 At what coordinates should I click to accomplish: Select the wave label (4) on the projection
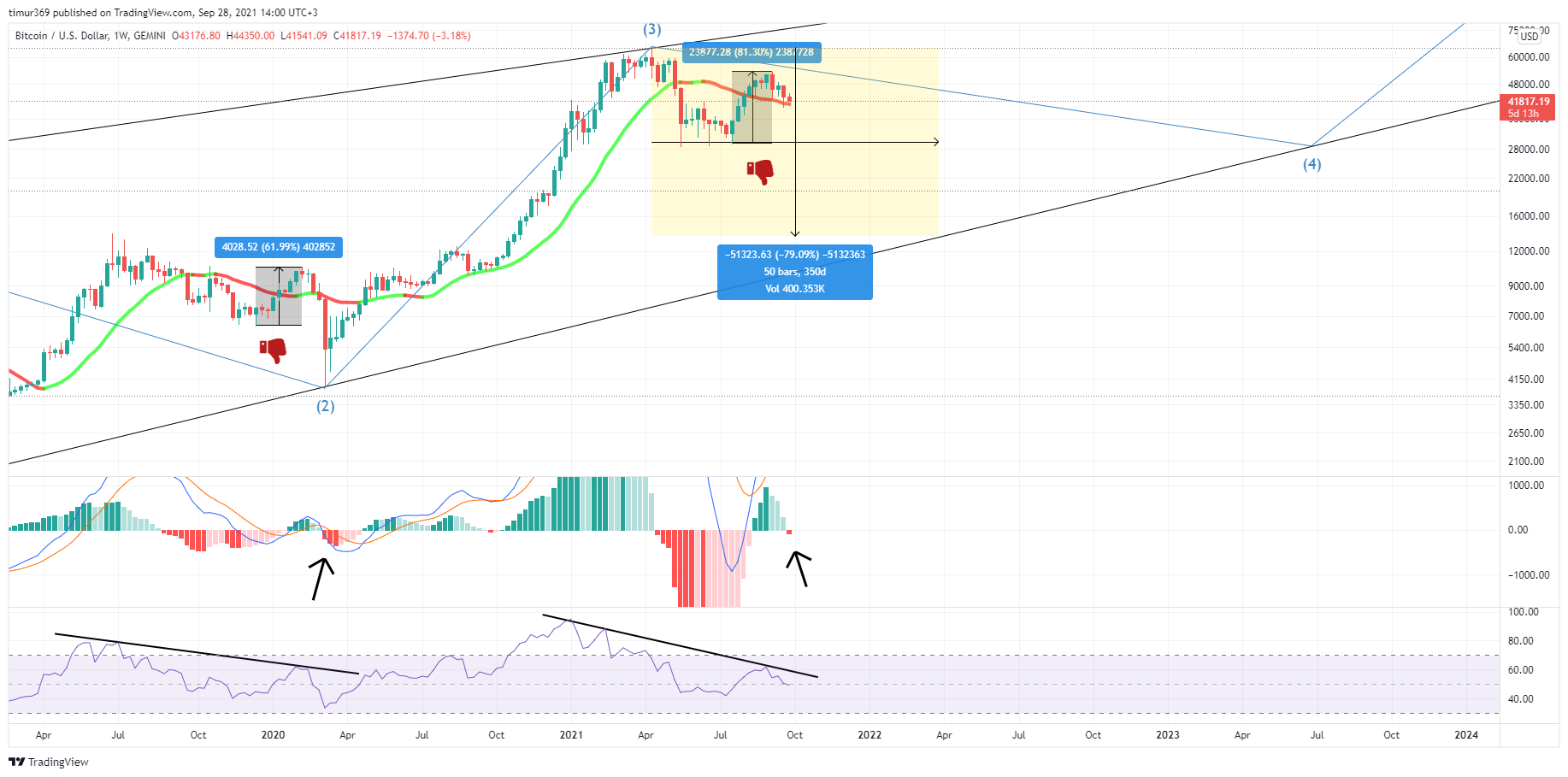click(1312, 164)
